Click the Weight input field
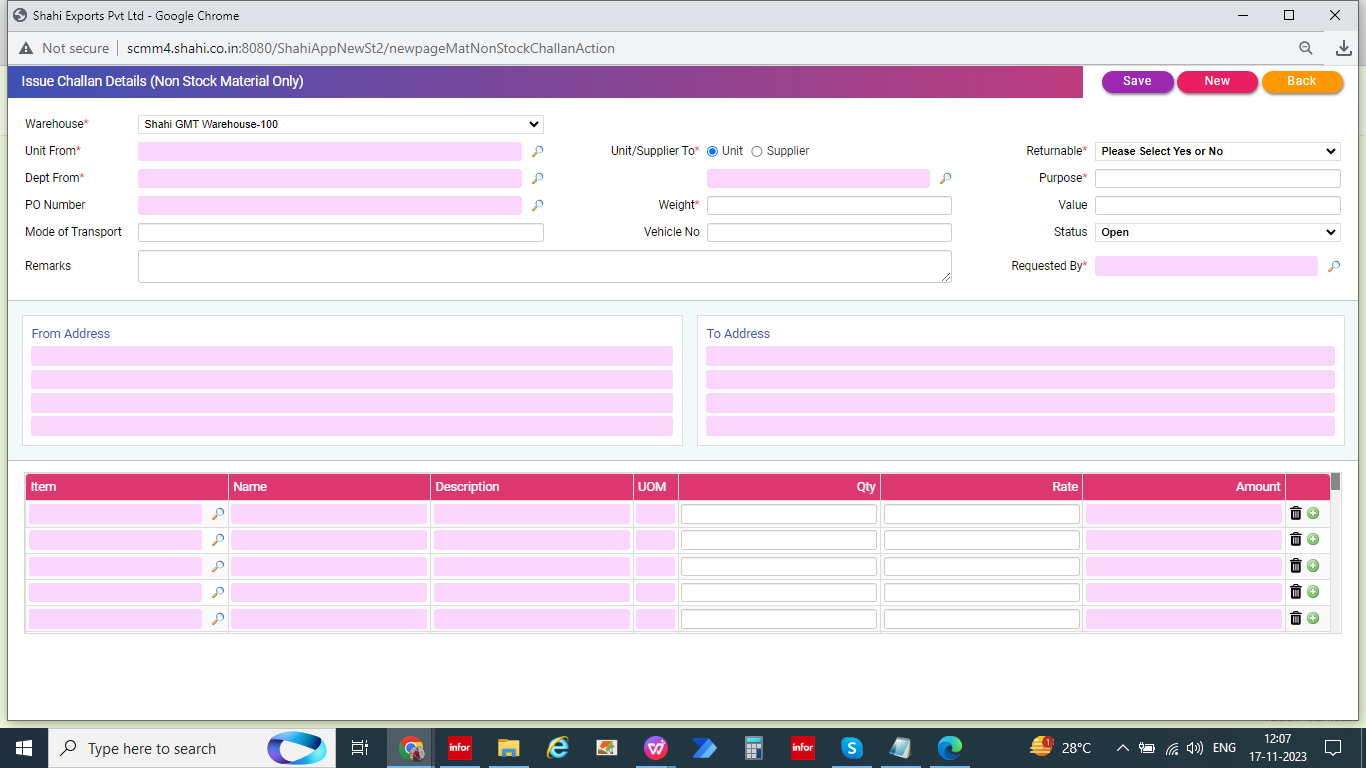Screen dimensions: 1366x768 (829, 205)
